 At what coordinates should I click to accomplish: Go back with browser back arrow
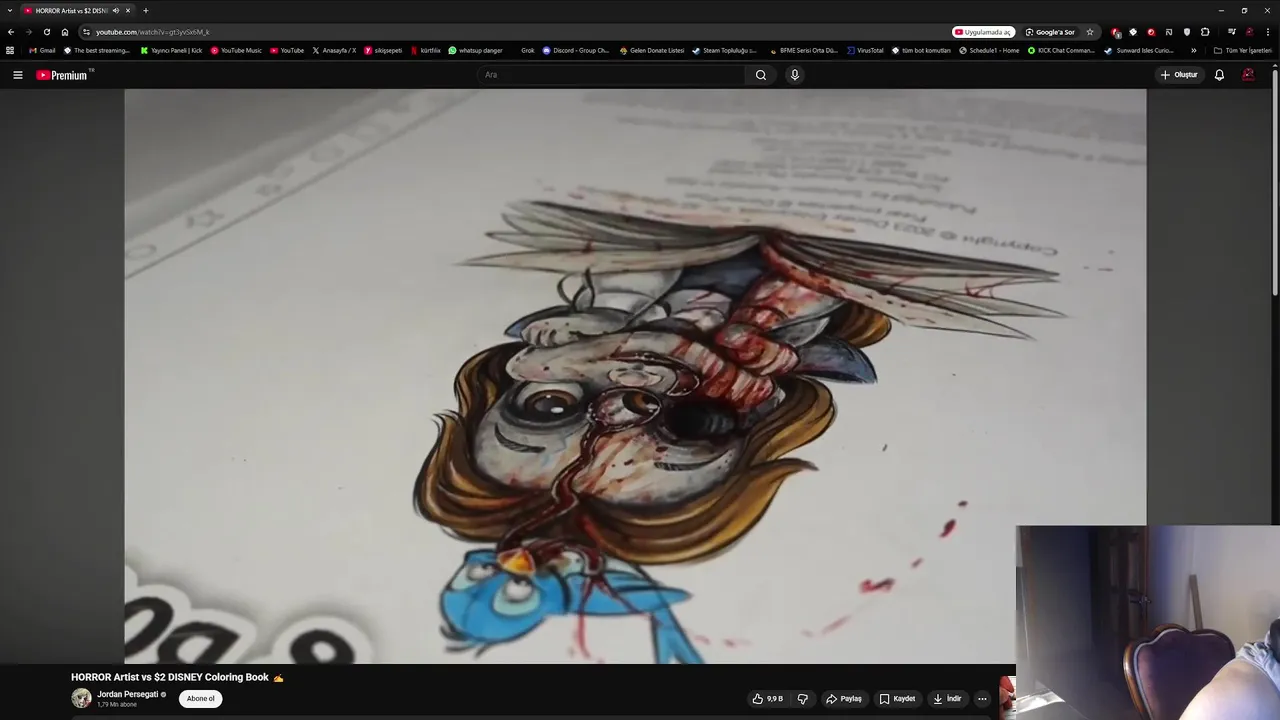[x=11, y=32]
